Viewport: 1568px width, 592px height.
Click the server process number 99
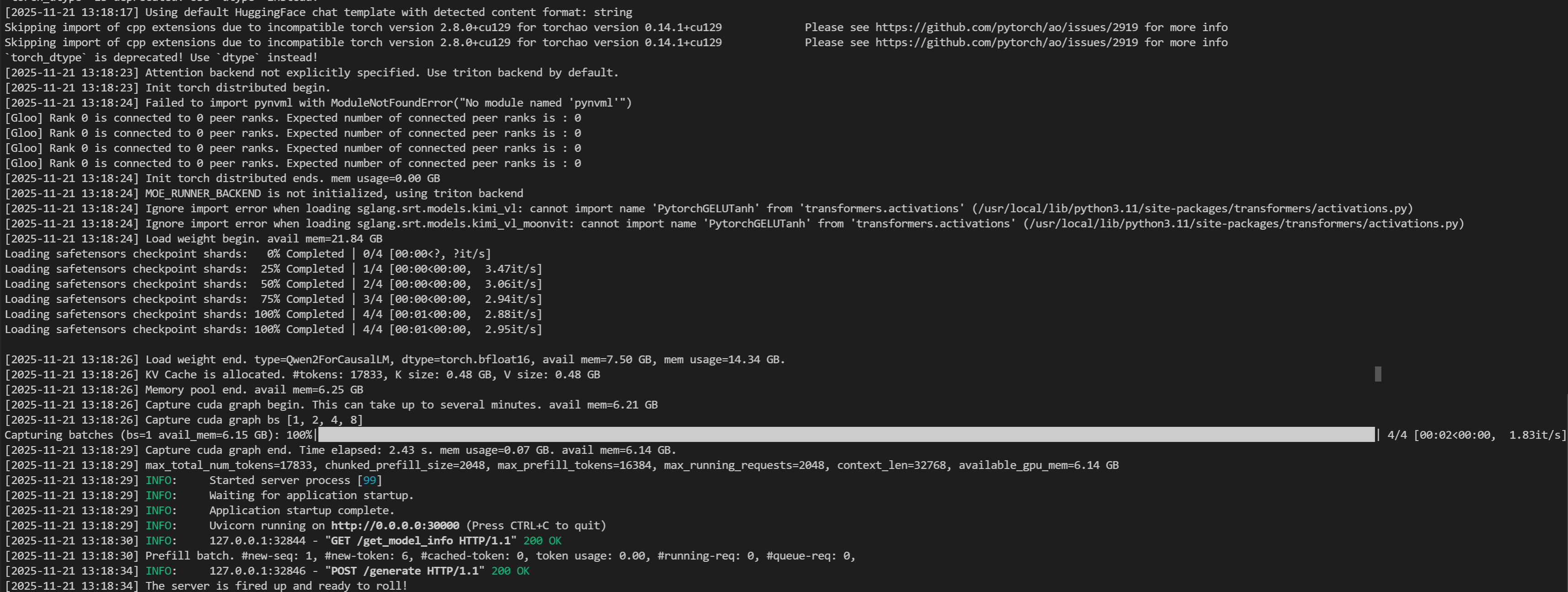point(369,481)
